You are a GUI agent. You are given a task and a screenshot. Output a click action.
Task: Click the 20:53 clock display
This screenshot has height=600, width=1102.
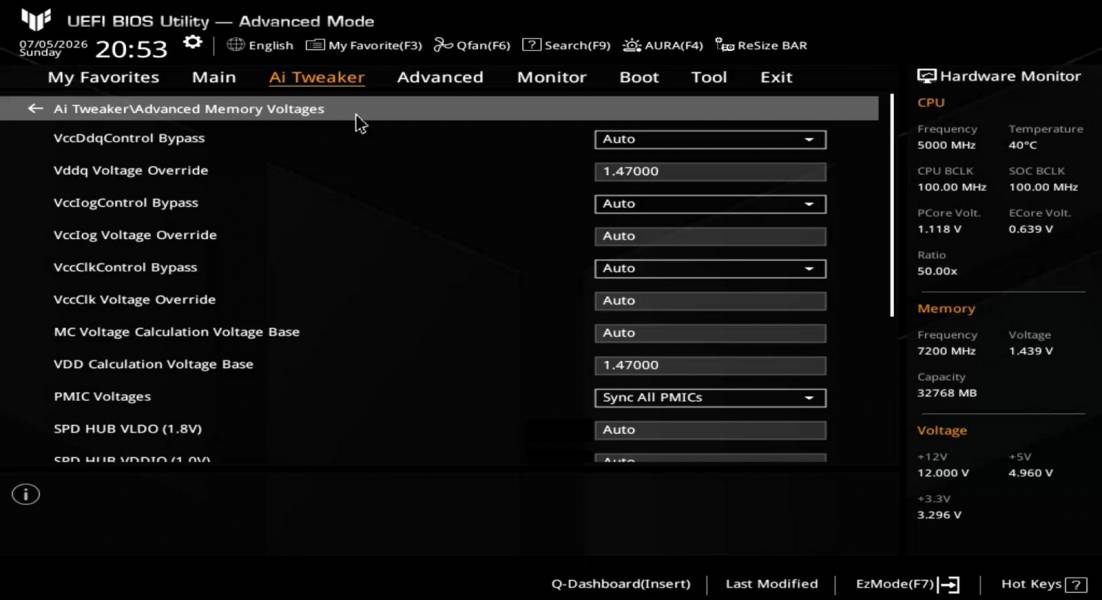point(131,49)
